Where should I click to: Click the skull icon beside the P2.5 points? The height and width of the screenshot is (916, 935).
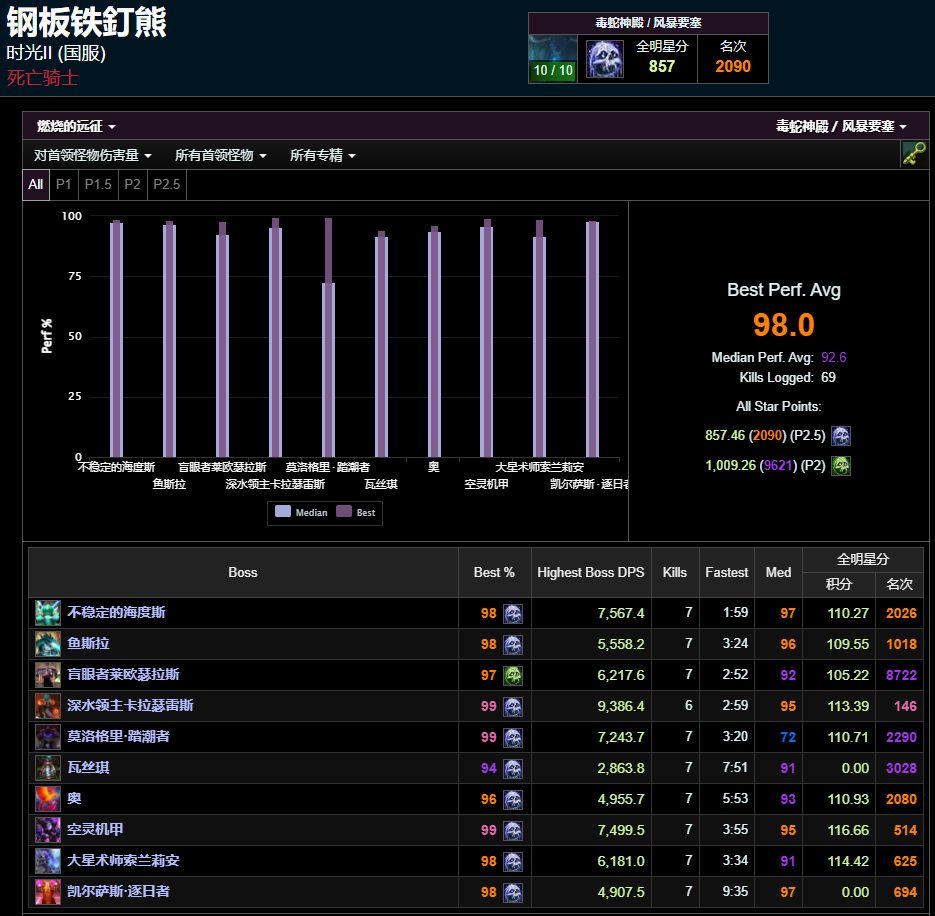pyautogui.click(x=841, y=436)
